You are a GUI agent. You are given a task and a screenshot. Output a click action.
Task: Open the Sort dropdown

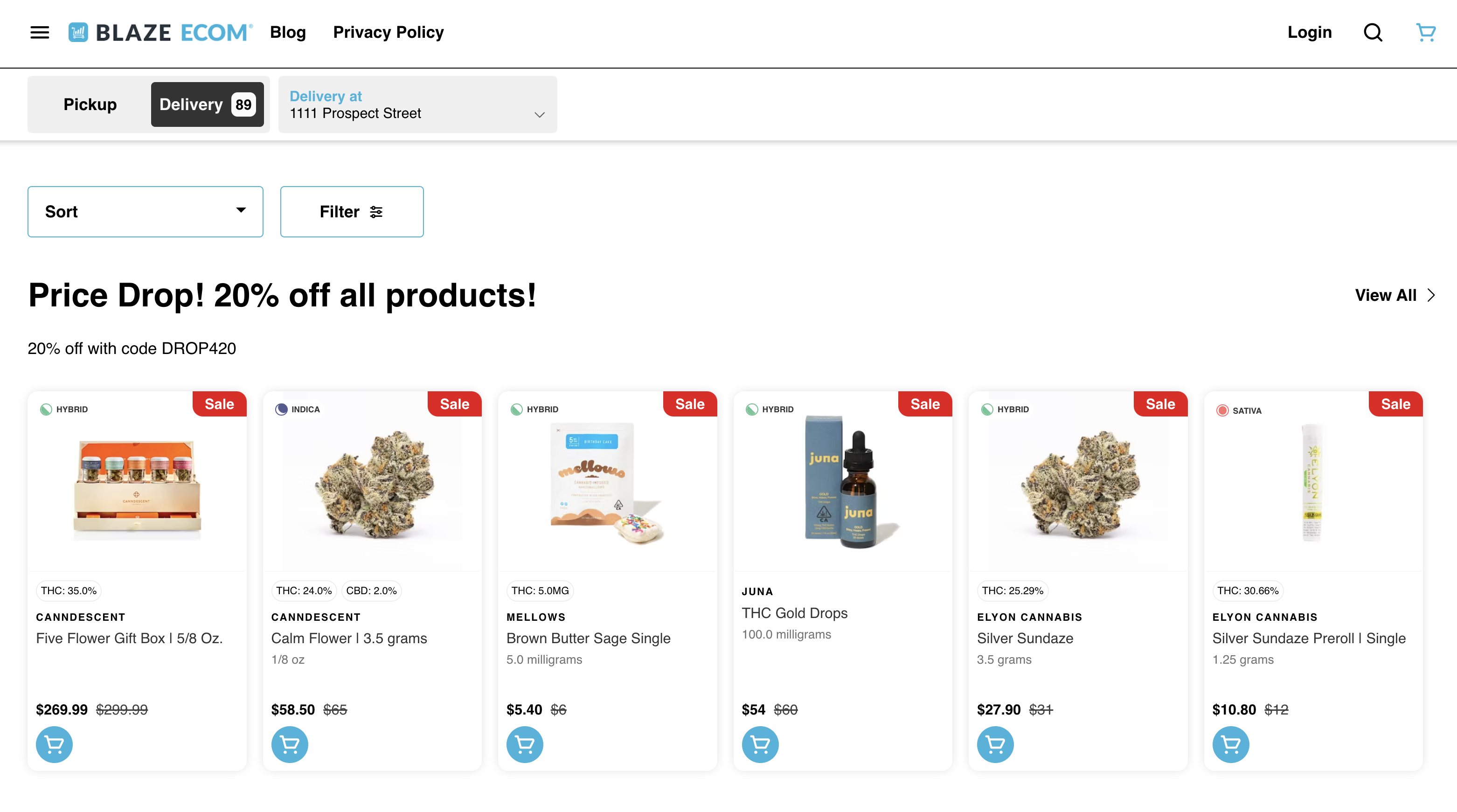tap(145, 211)
